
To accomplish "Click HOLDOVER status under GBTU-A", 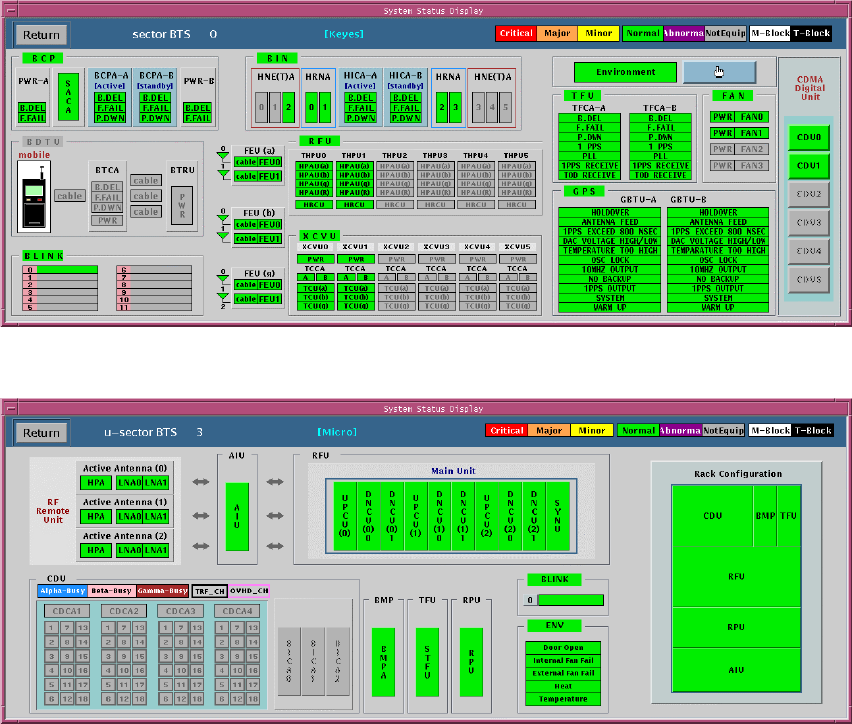I will [610, 213].
